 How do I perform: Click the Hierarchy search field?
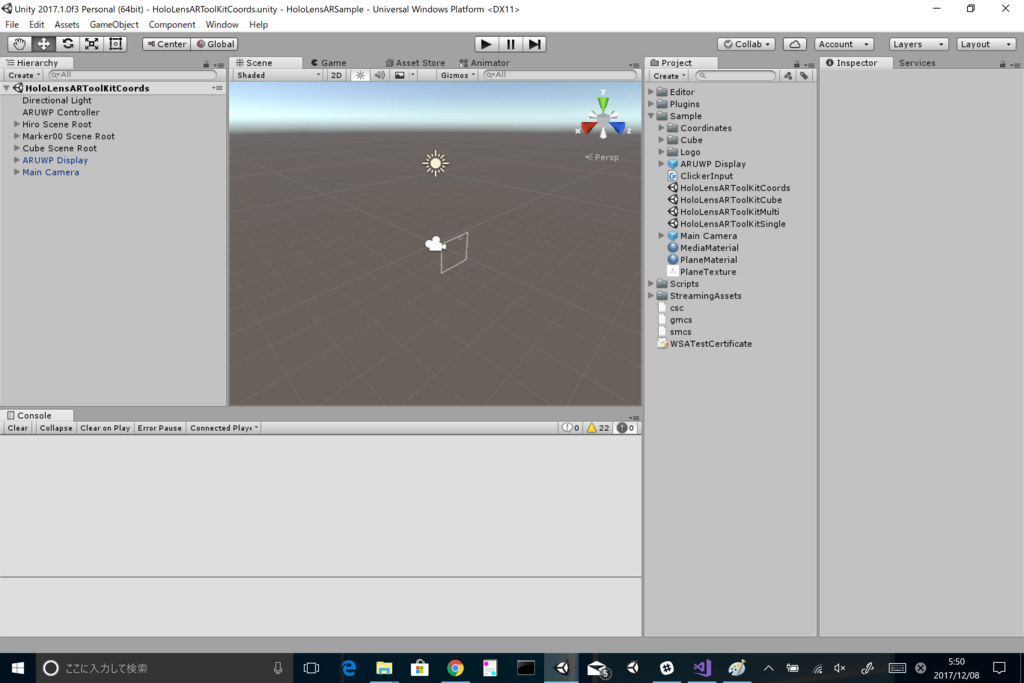pos(133,75)
